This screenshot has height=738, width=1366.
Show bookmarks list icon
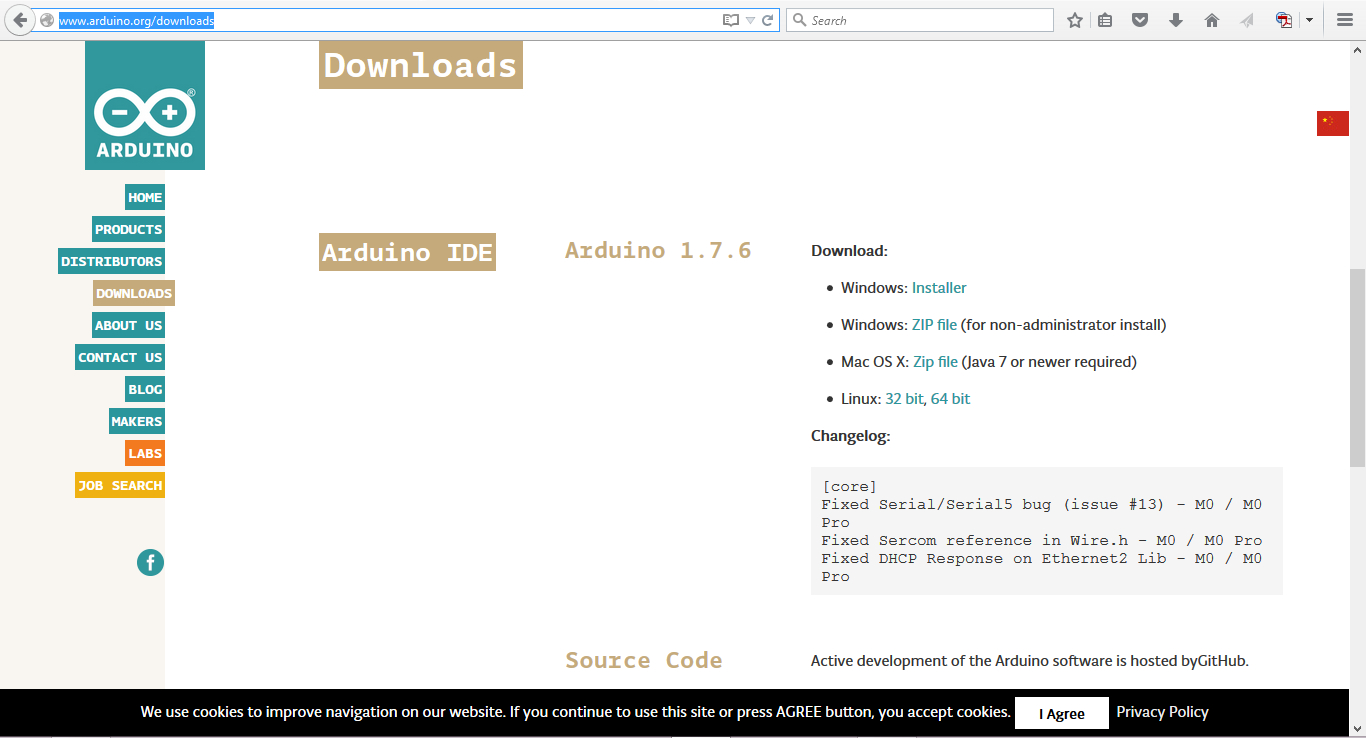point(1105,20)
